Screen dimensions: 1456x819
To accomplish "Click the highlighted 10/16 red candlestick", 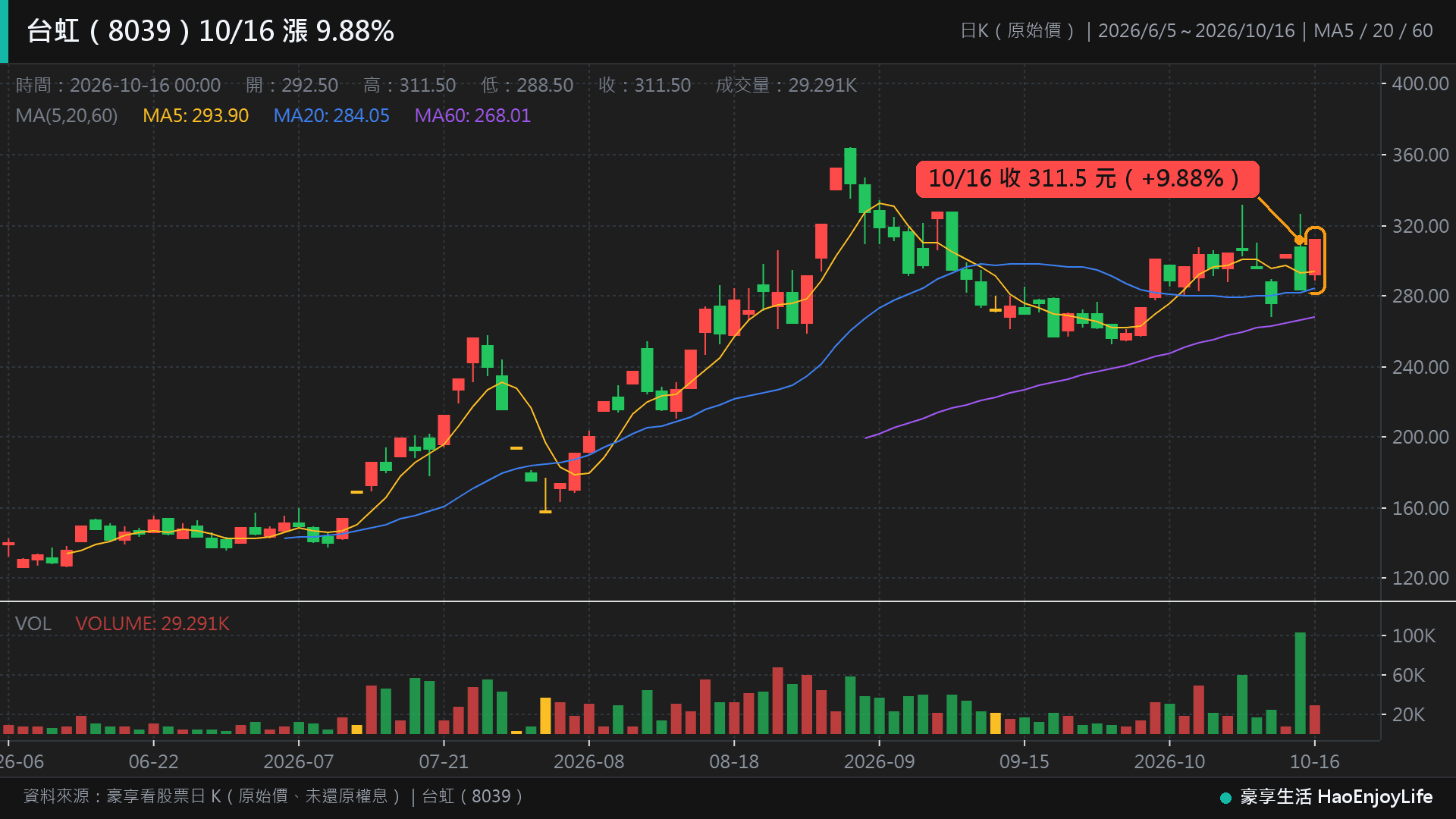I will pyautogui.click(x=1315, y=257).
